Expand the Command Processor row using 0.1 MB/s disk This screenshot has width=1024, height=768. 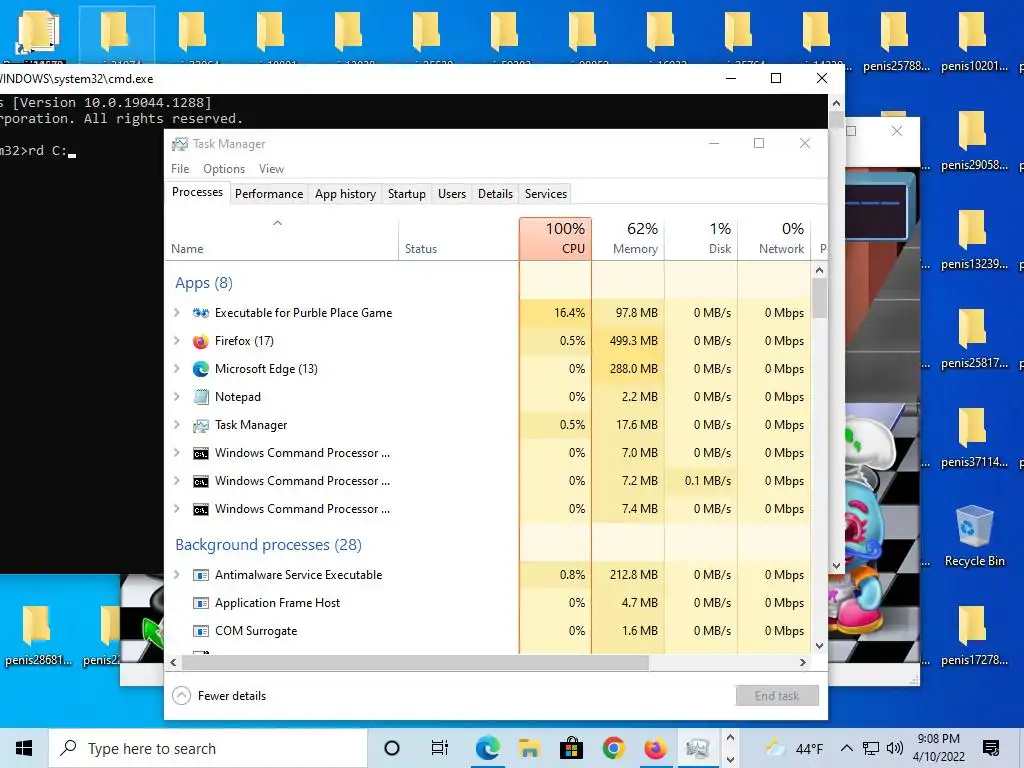point(176,481)
